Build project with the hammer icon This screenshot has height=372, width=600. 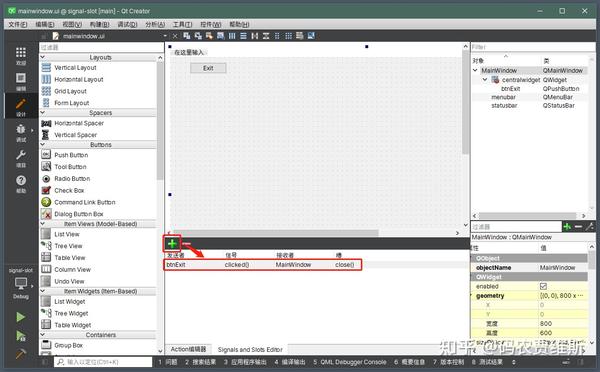tap(21, 354)
